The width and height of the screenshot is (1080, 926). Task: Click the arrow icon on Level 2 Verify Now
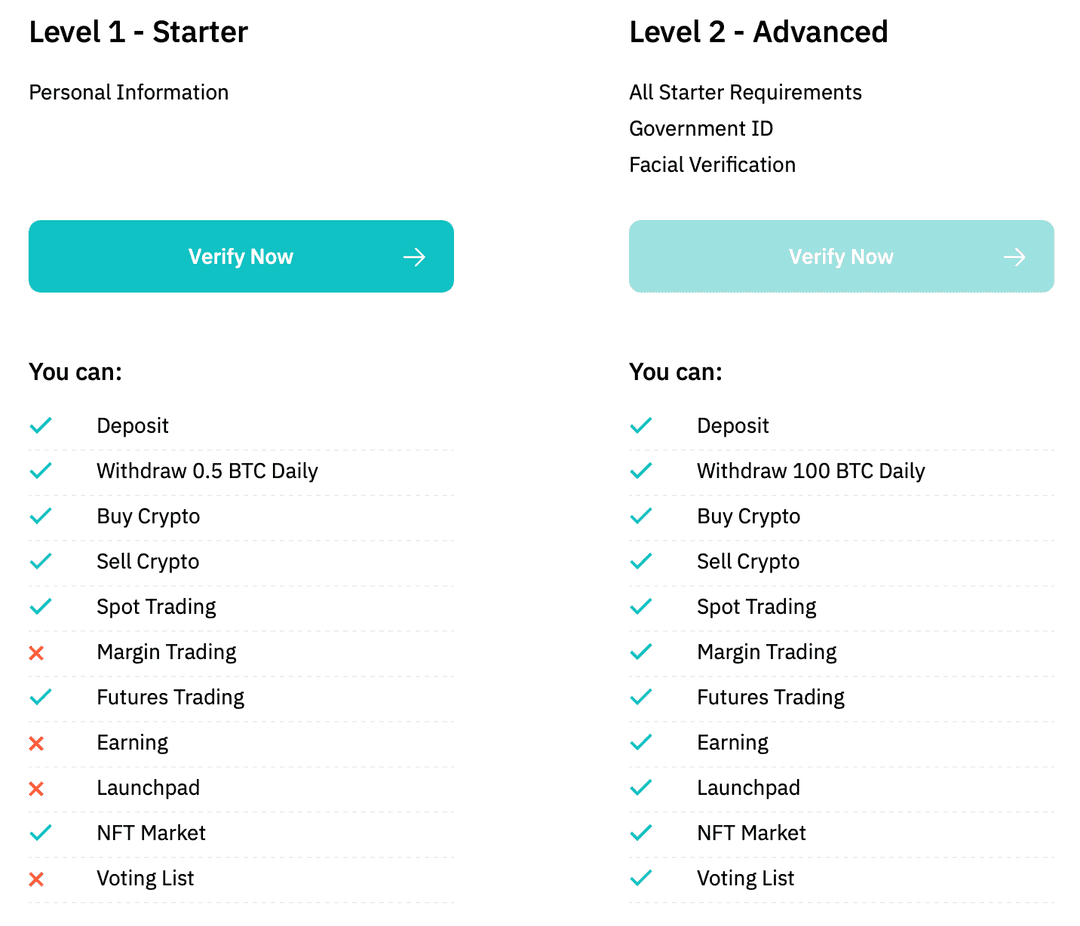(x=1014, y=256)
